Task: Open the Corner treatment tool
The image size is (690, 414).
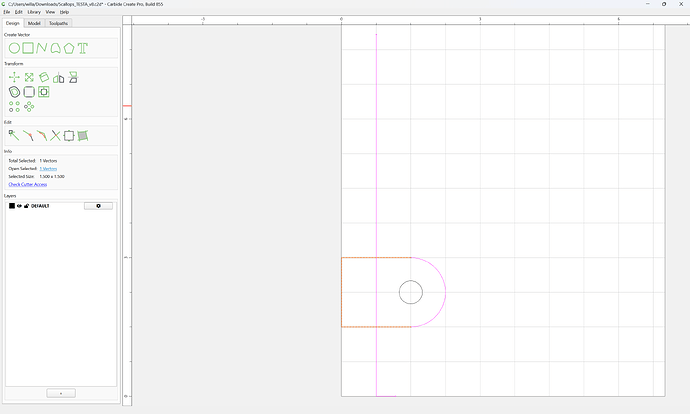Action: [x=29, y=92]
